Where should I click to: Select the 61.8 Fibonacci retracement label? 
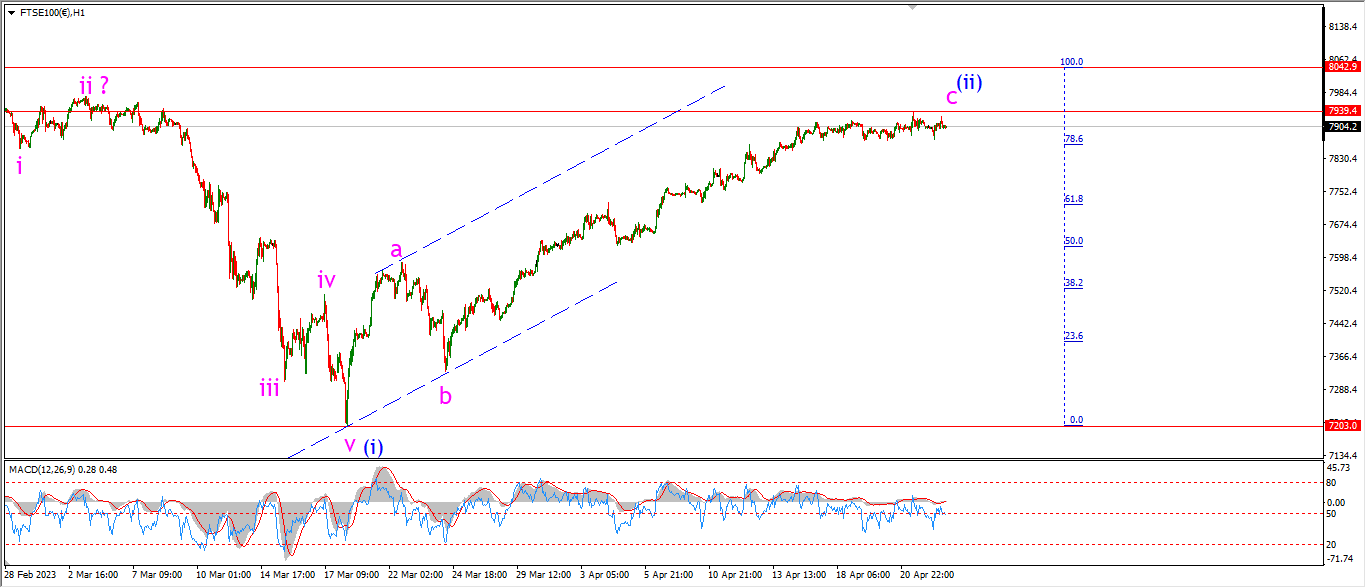(1074, 199)
